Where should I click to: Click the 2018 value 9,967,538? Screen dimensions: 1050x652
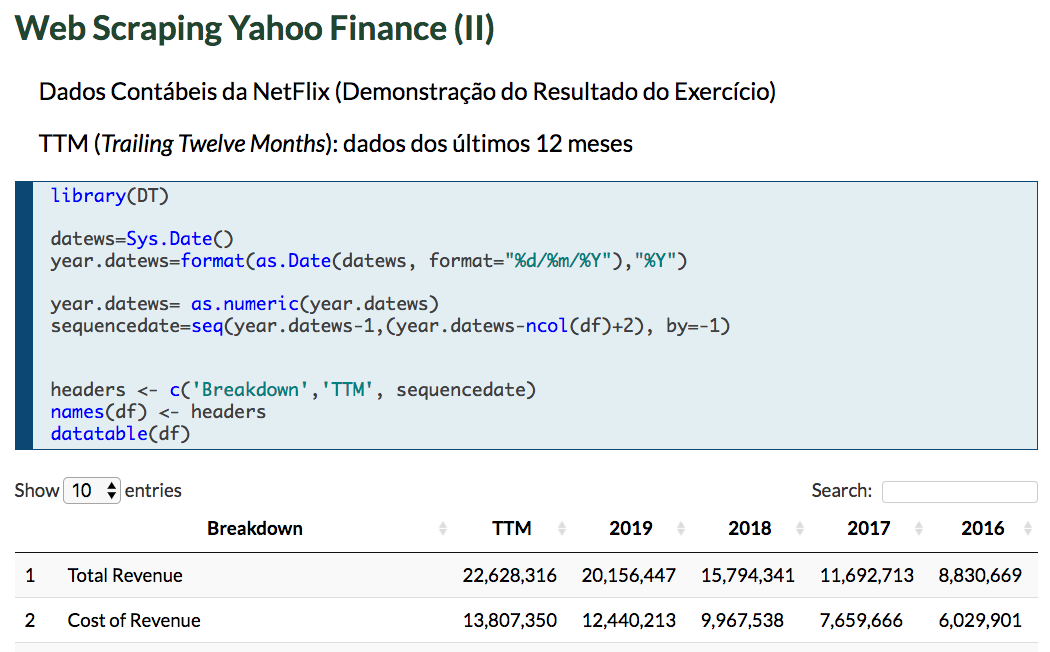(x=743, y=621)
